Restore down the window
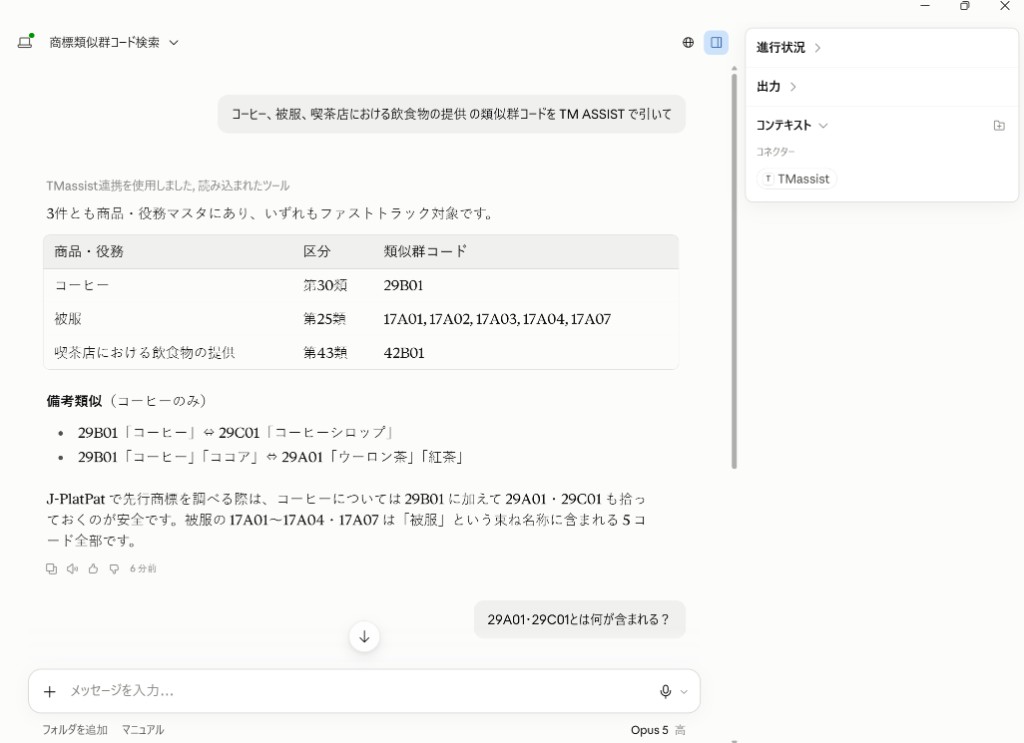The width and height of the screenshot is (1024, 743). pyautogui.click(x=965, y=6)
